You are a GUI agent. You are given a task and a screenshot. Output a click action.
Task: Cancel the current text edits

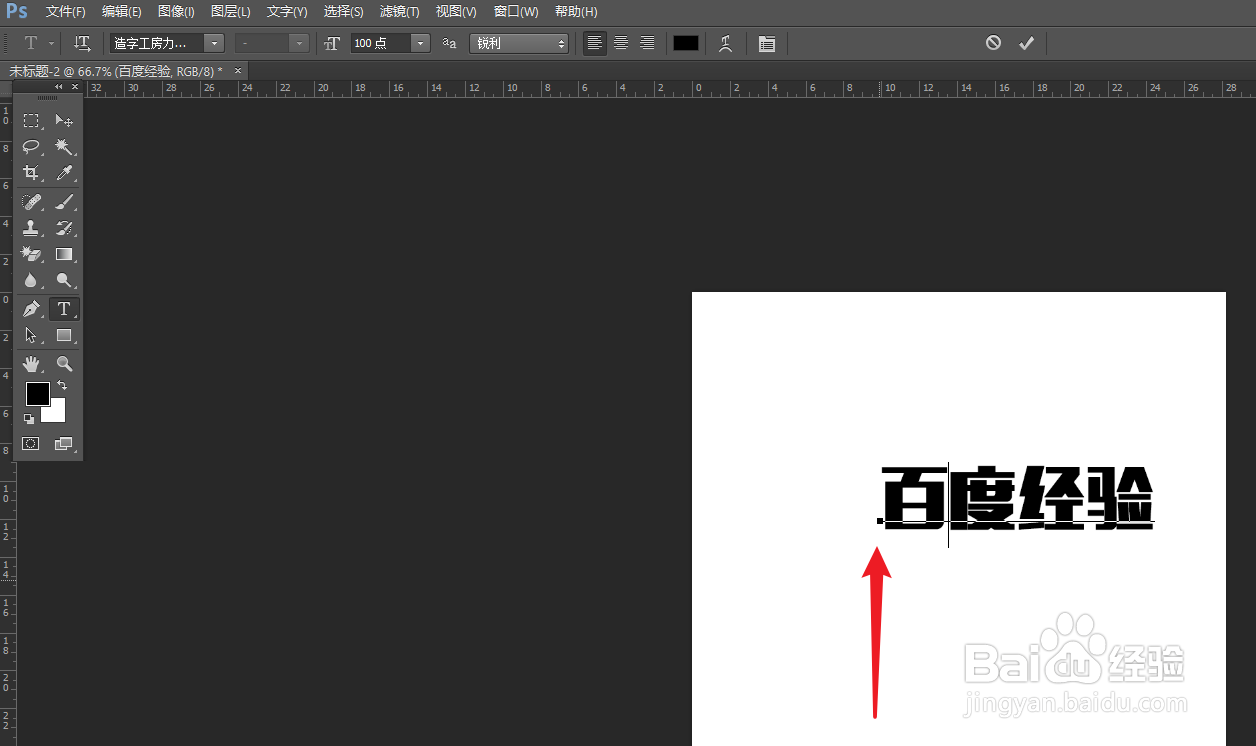[x=993, y=43]
